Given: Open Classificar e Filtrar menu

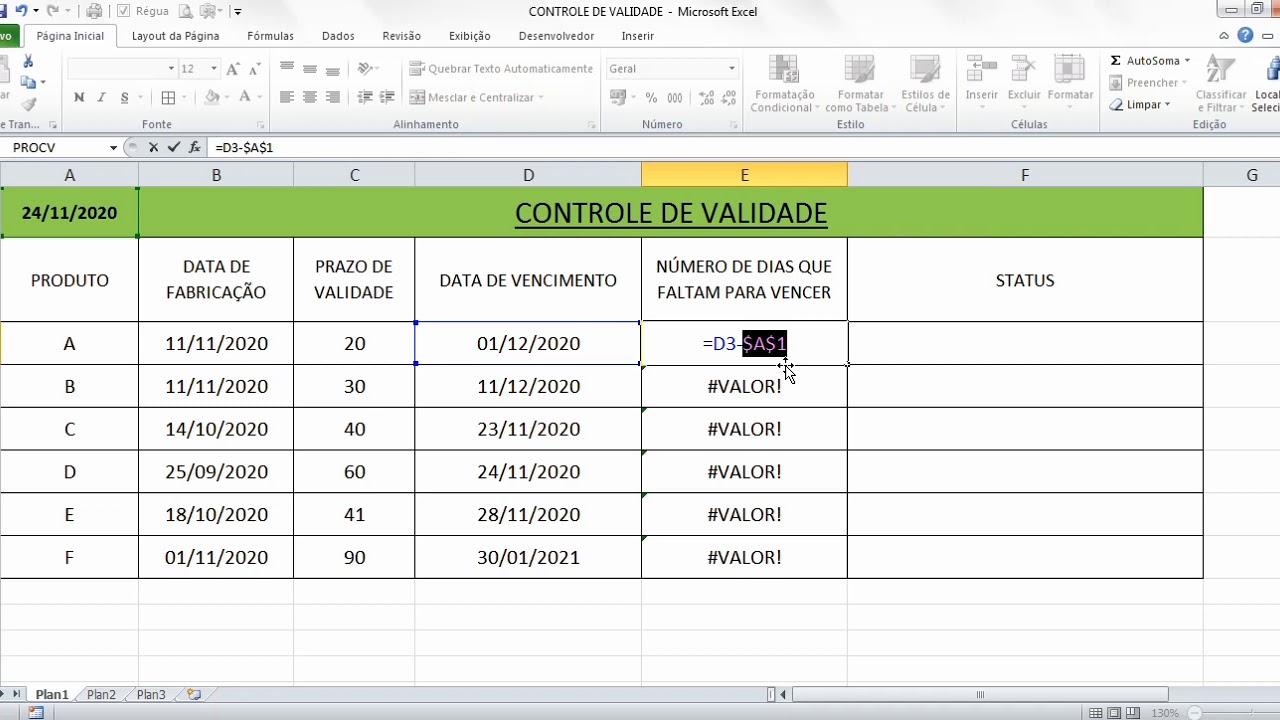Looking at the screenshot, I should click(x=1221, y=84).
